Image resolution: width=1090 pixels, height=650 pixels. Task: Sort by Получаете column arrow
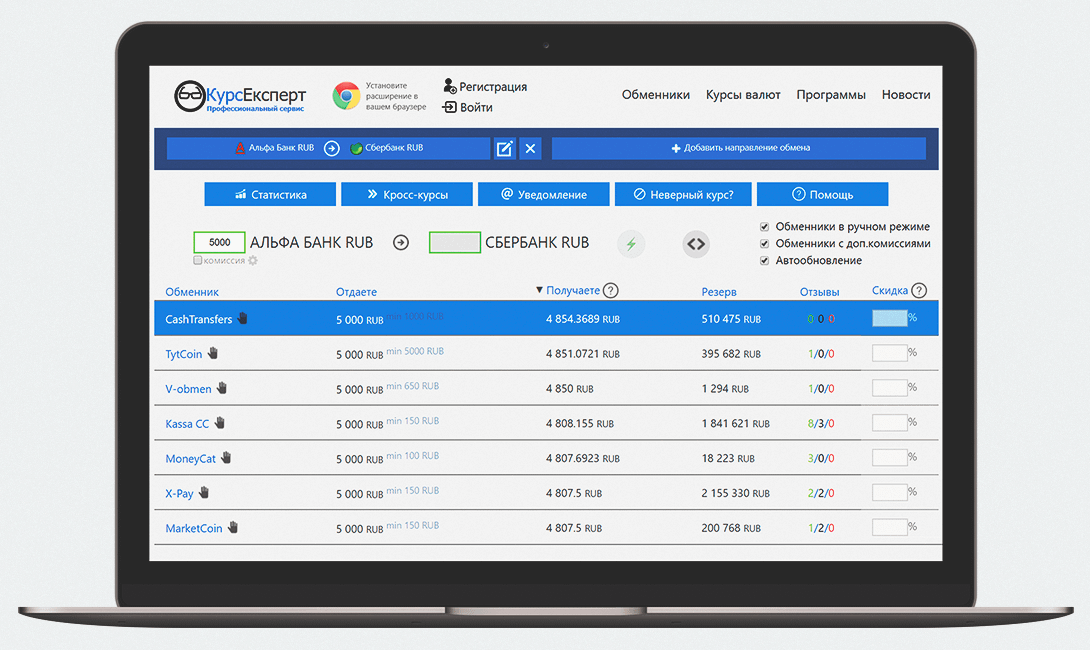click(539, 290)
